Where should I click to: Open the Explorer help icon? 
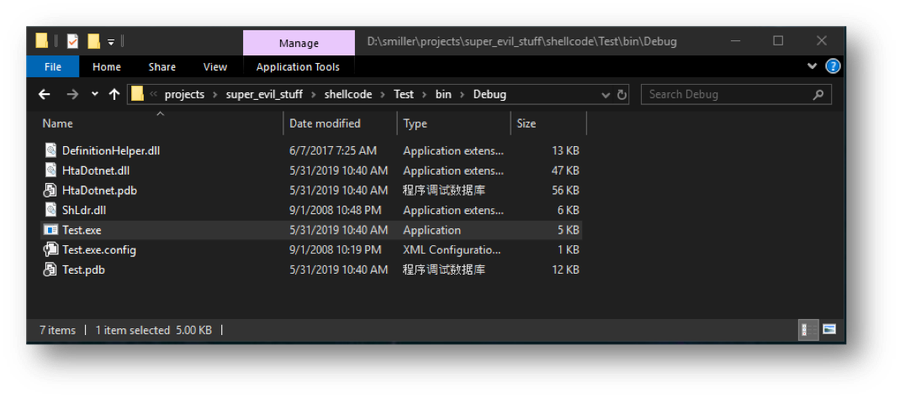point(833,66)
